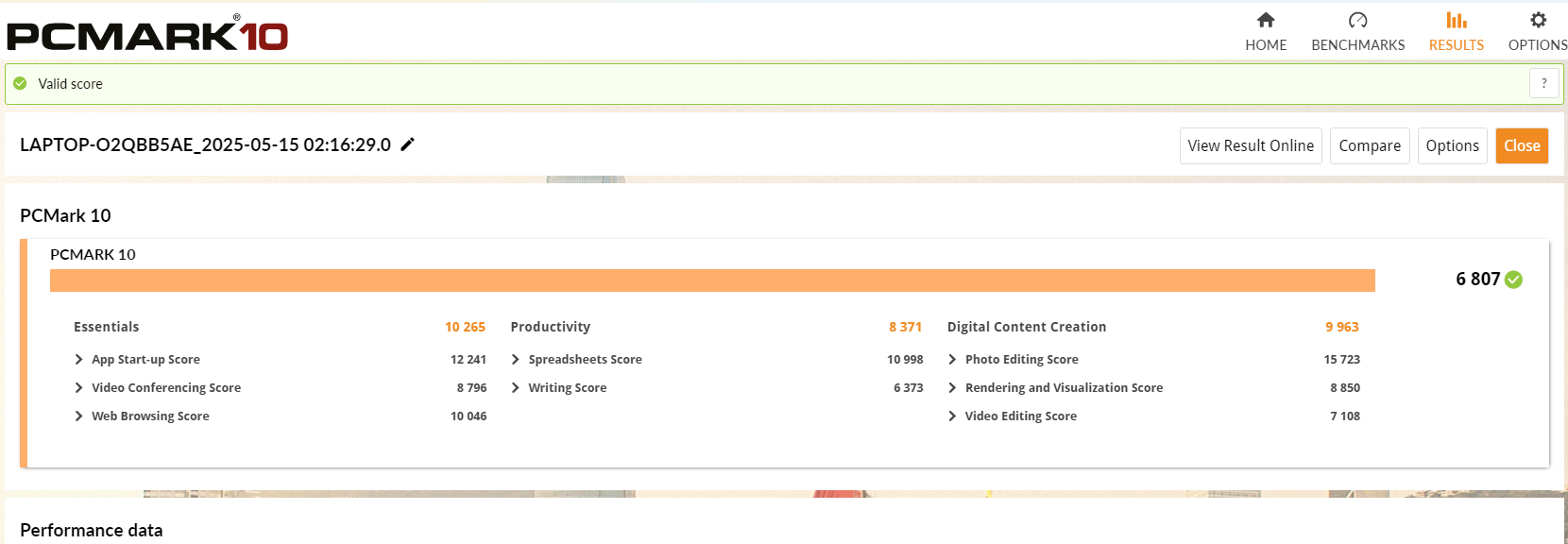Click the Writing value 6 373
Image resolution: width=1568 pixels, height=544 pixels.
pyautogui.click(x=908, y=388)
